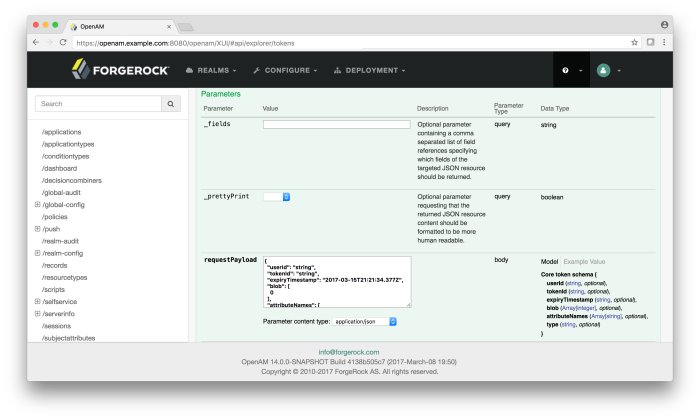Open the help question mark menu
This screenshot has height=420, width=700.
point(571,70)
